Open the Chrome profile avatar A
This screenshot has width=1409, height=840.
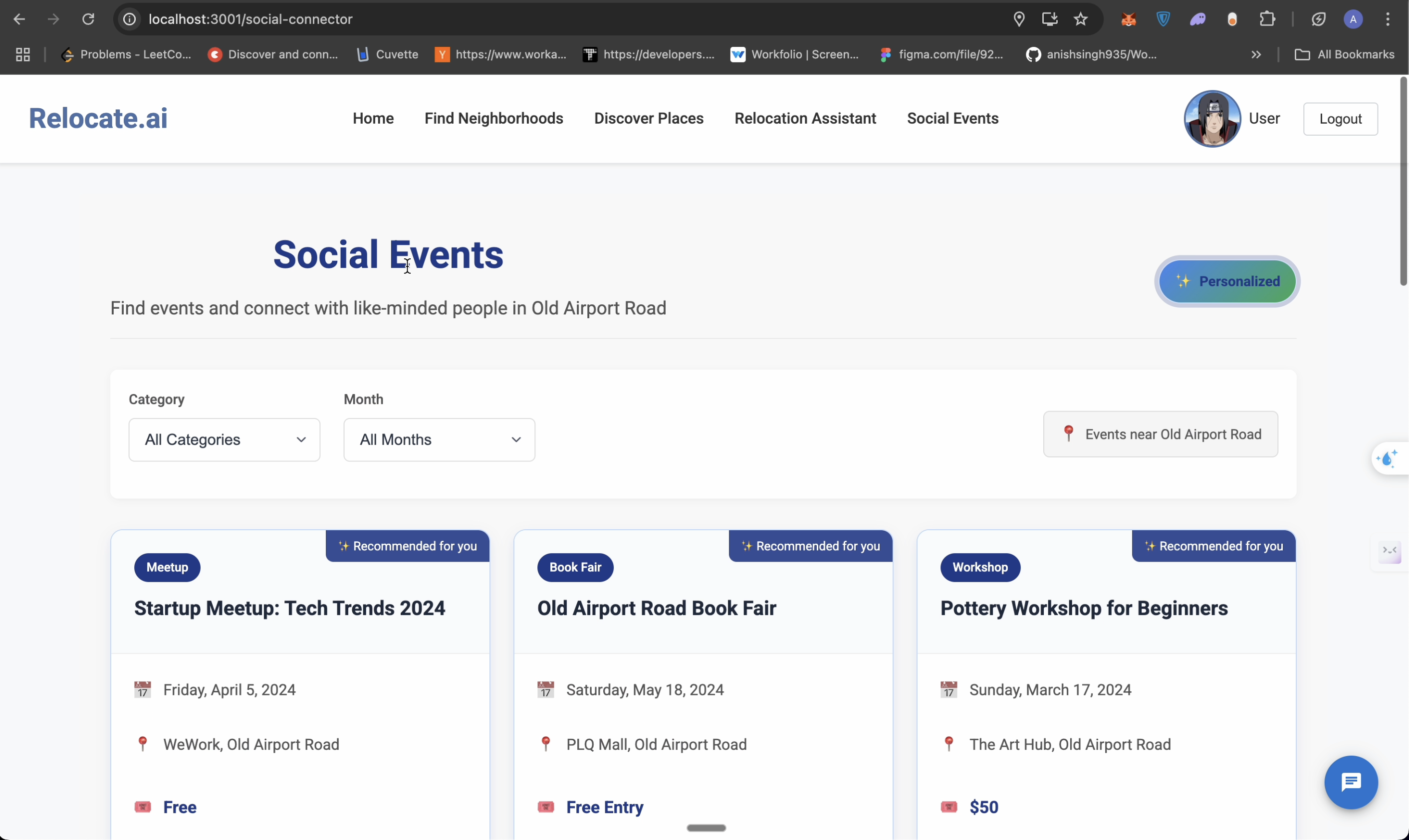point(1353,19)
